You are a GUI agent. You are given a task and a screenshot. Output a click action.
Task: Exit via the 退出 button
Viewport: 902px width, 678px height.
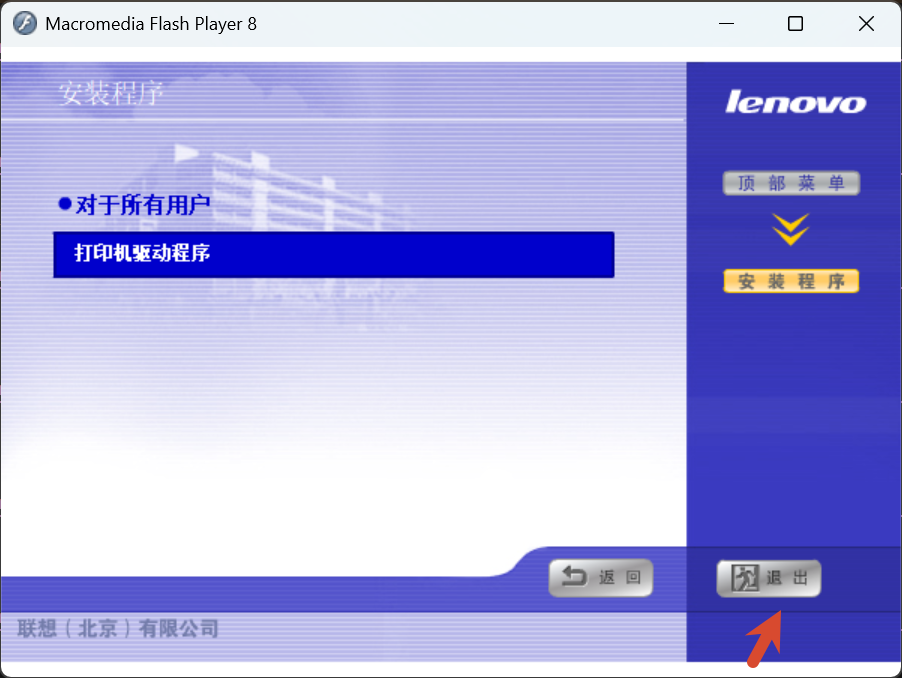click(769, 578)
